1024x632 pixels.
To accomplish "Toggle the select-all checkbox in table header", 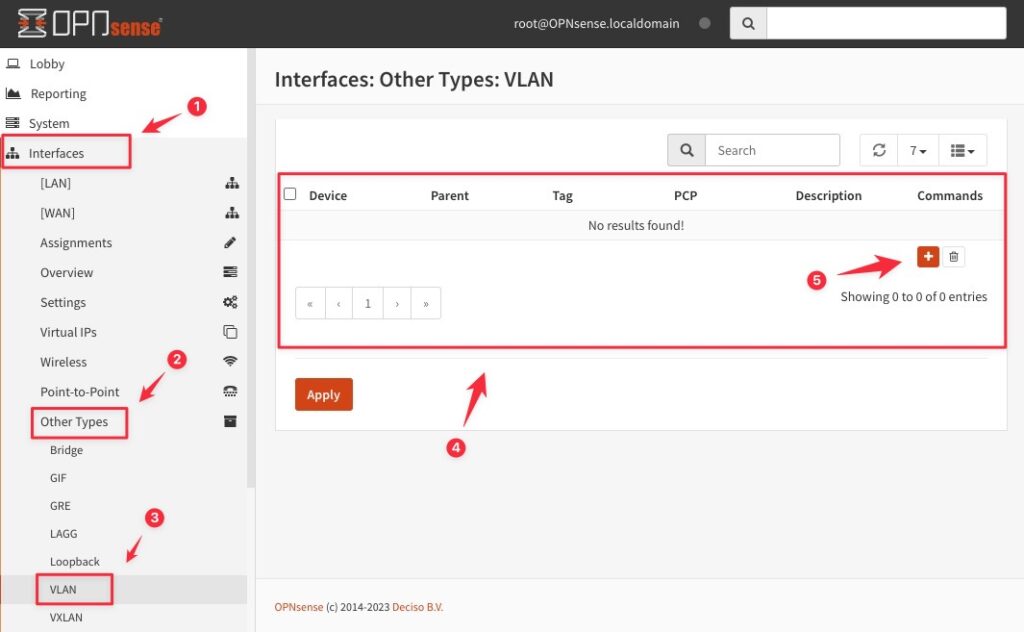I will click(x=290, y=194).
